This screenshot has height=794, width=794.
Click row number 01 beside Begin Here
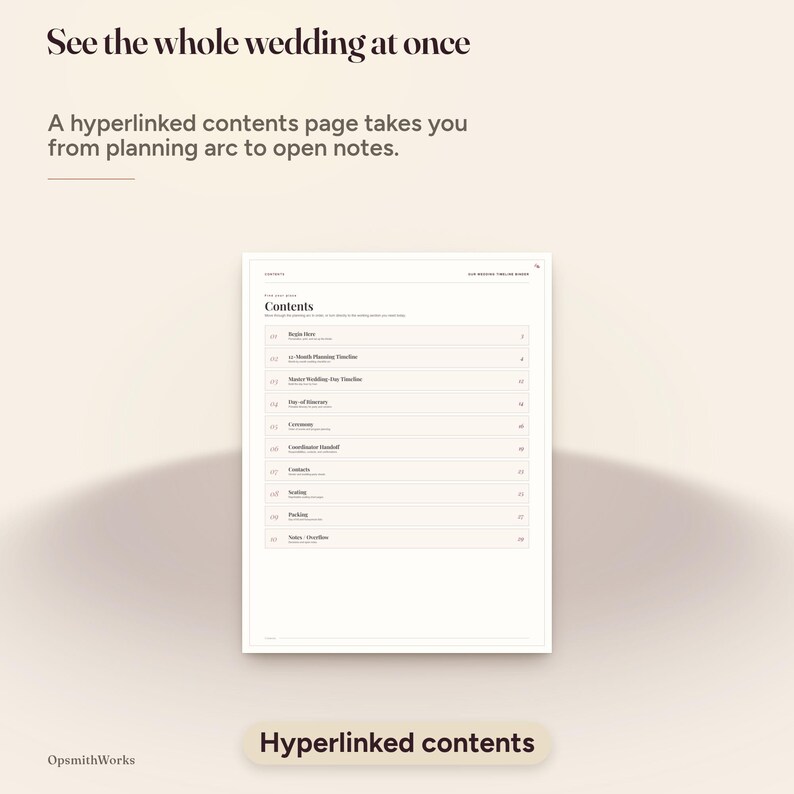point(273,336)
